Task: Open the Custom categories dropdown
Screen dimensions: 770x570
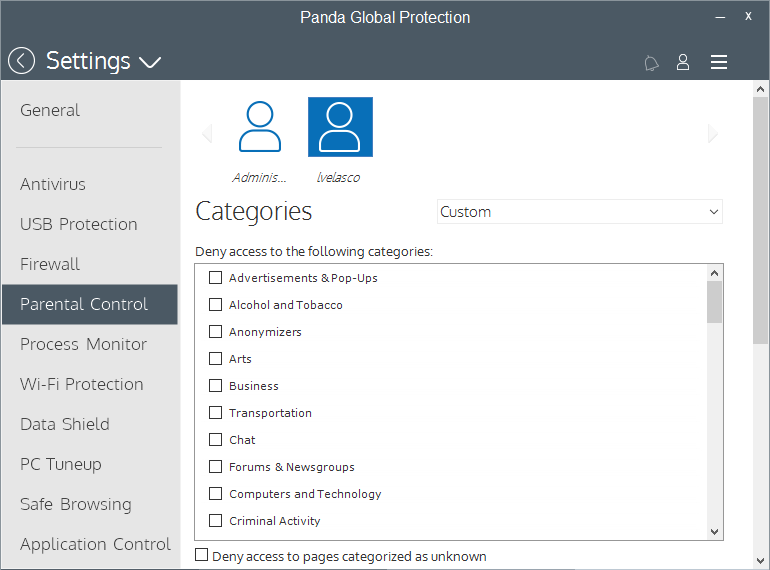Action: (579, 212)
